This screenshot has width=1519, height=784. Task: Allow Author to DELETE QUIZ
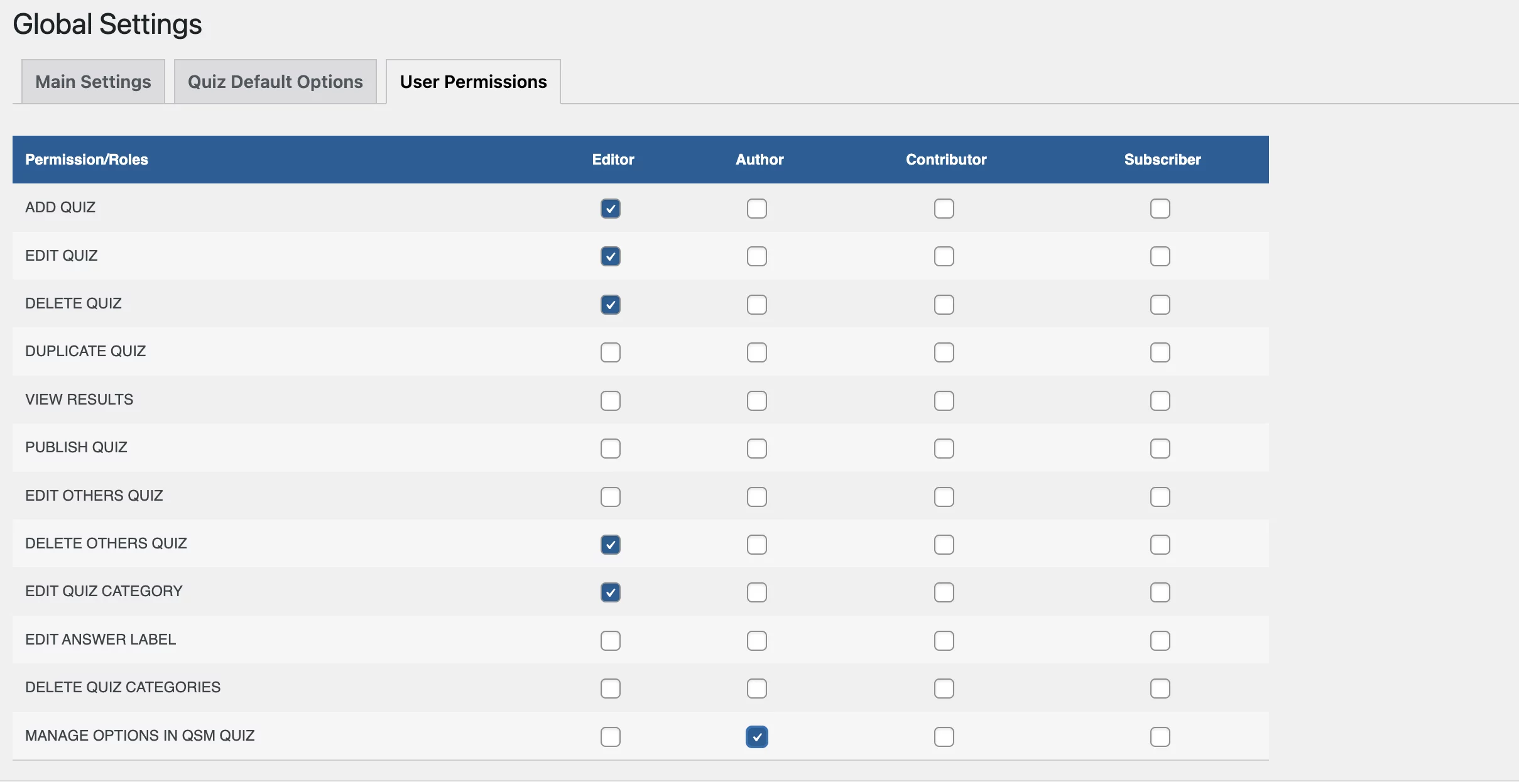click(757, 305)
